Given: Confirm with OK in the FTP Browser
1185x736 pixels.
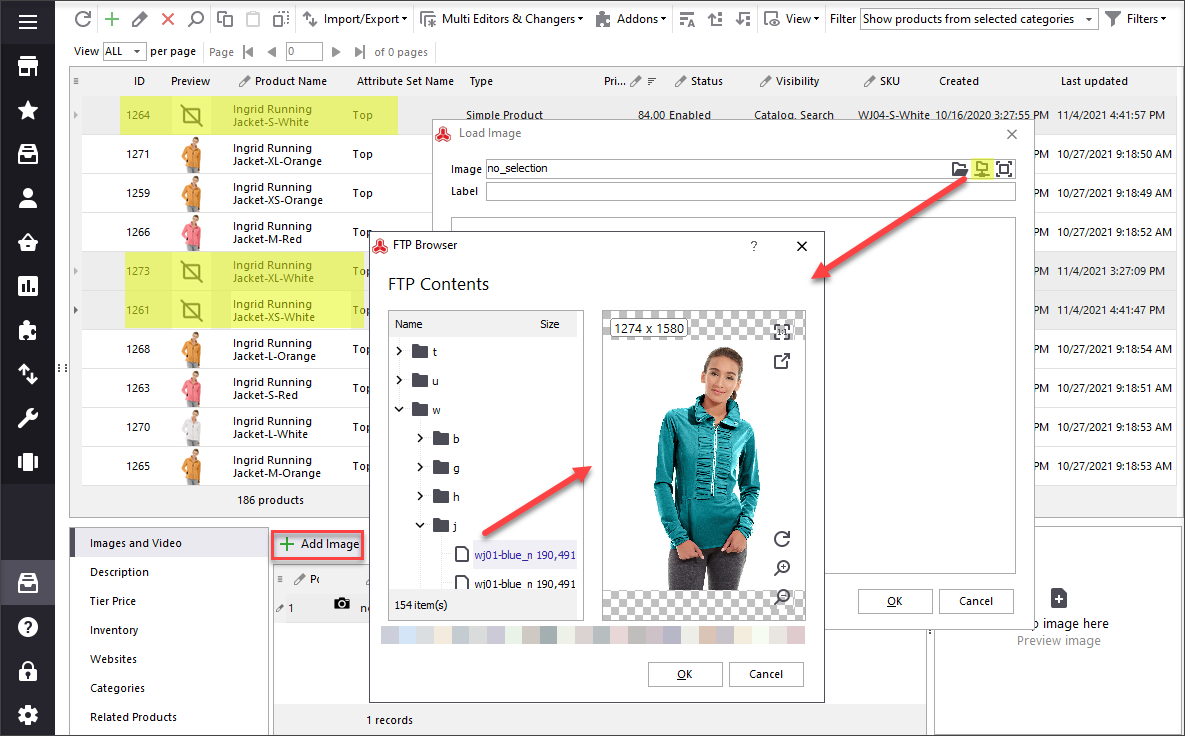Looking at the screenshot, I should (685, 674).
